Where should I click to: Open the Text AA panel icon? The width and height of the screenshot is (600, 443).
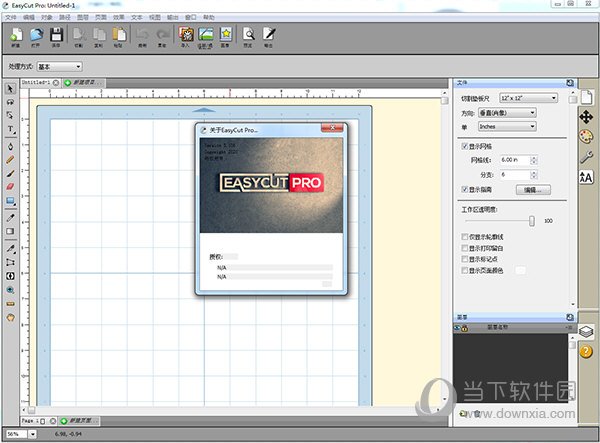tap(586, 177)
